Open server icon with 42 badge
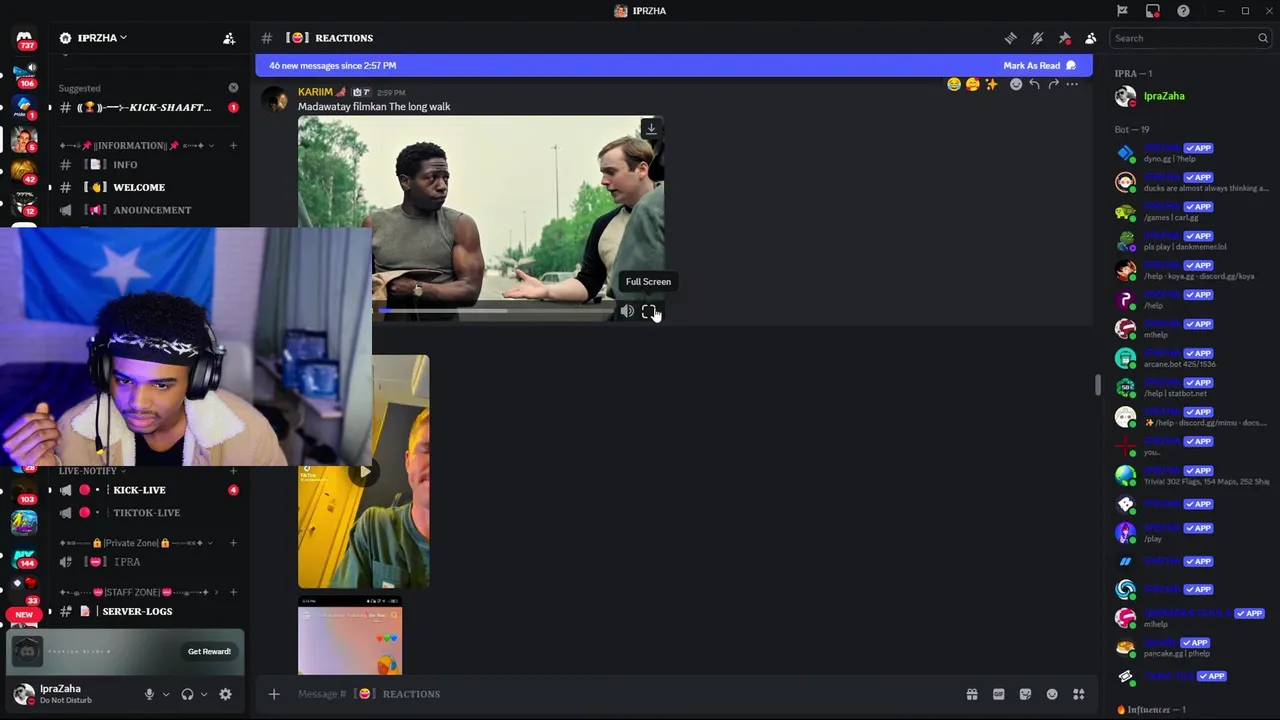 24,172
